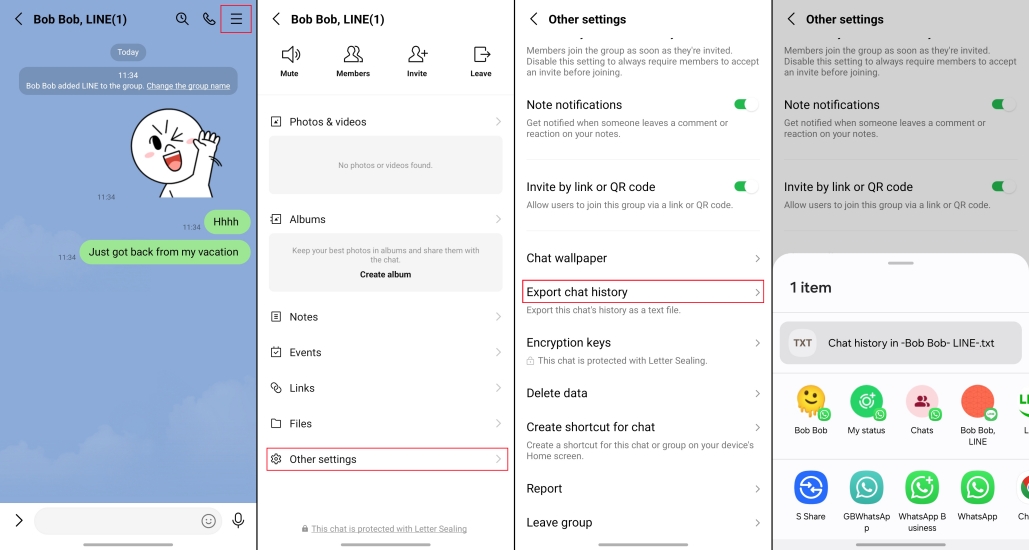Click the Change the group name link
Screen dimensions: 1029x550
[x=188, y=86]
